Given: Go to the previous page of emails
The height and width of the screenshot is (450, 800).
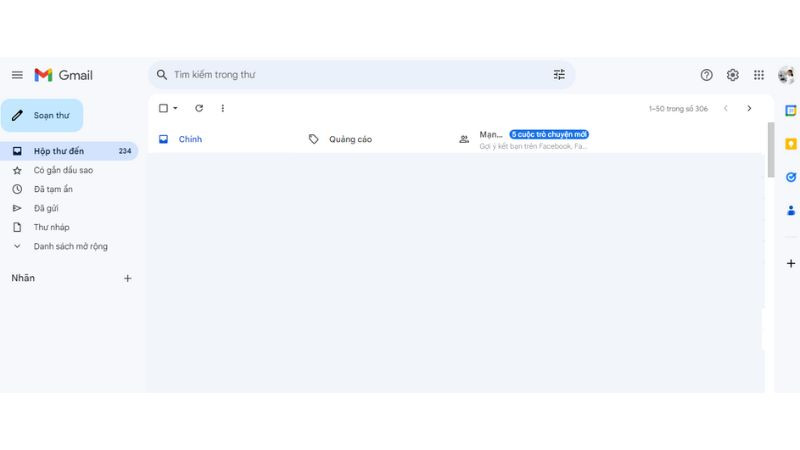Looking at the screenshot, I should (726, 108).
